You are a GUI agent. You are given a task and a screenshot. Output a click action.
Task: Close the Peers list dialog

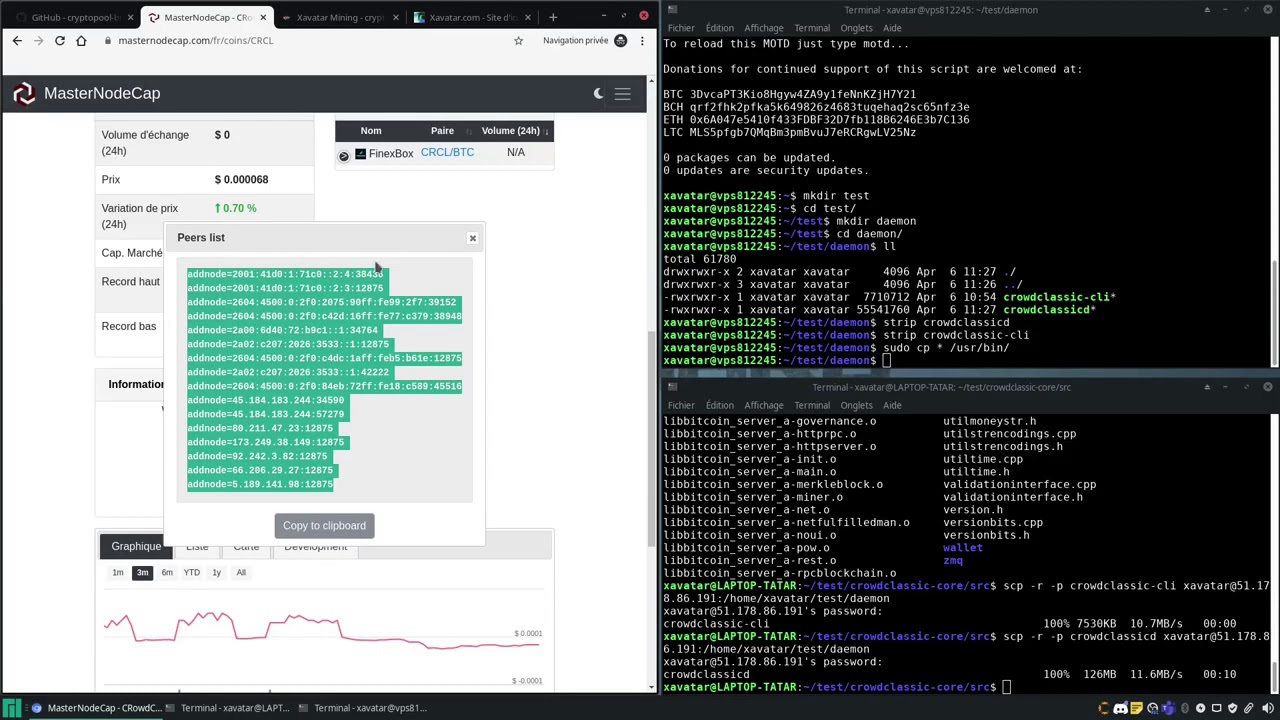(x=473, y=238)
